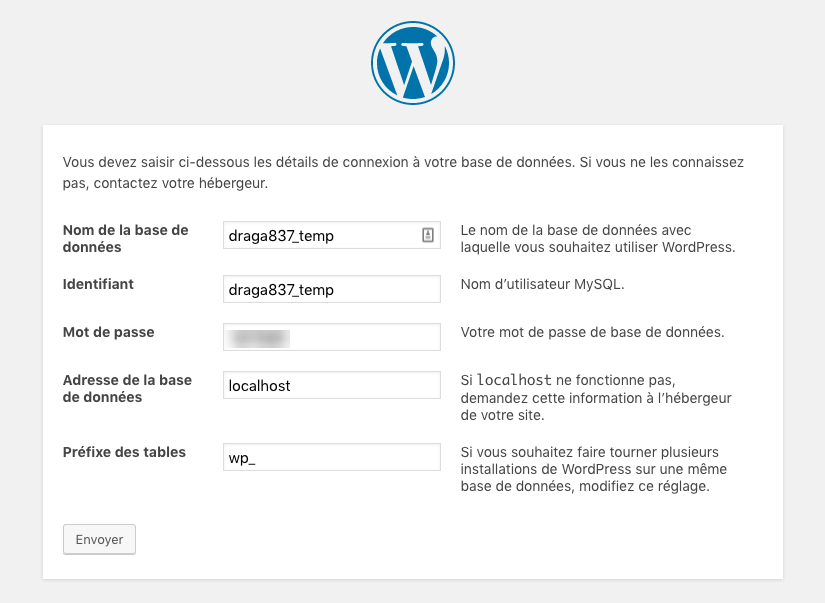Image resolution: width=825 pixels, height=603 pixels.
Task: Focus the Préfixe des tables field
Action: point(331,457)
